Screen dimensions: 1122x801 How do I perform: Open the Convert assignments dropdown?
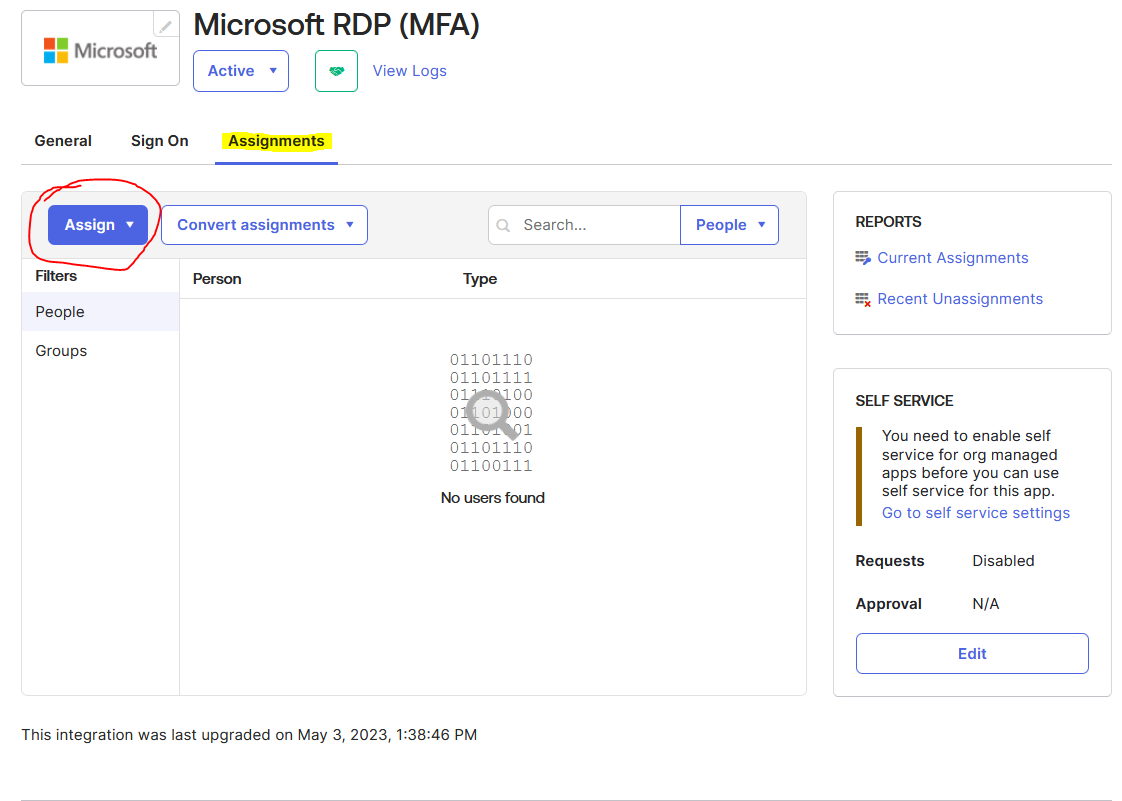(x=264, y=225)
